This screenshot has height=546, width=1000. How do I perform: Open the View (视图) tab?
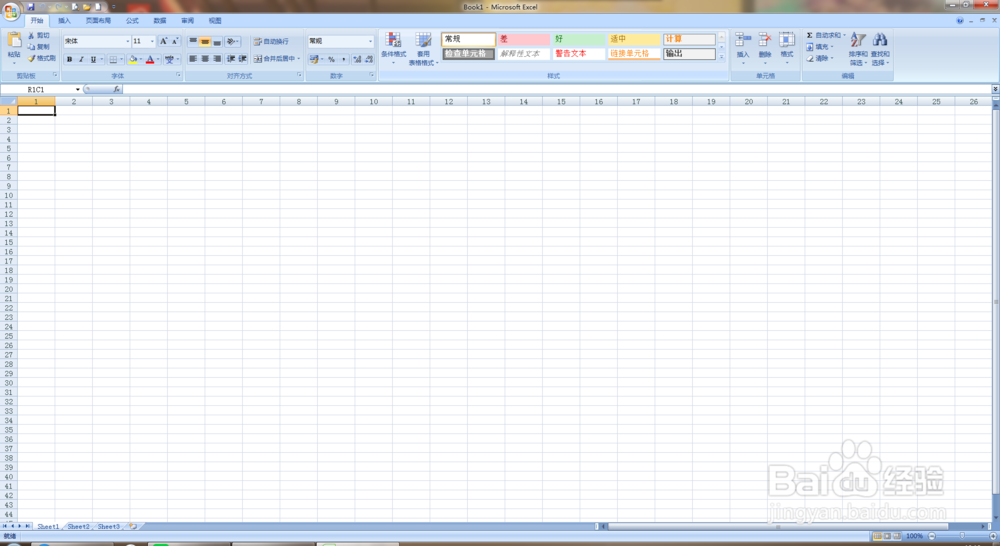(x=215, y=21)
